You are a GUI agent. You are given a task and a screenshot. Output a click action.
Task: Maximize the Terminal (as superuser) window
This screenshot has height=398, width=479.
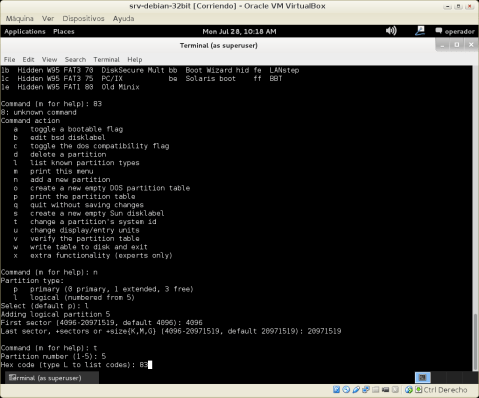[x=457, y=45]
